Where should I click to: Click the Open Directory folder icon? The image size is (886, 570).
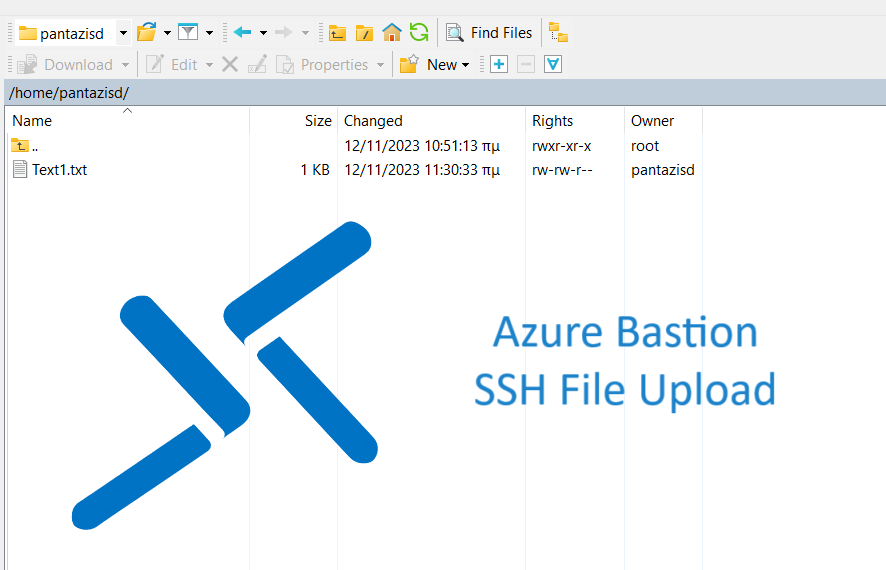tap(146, 33)
